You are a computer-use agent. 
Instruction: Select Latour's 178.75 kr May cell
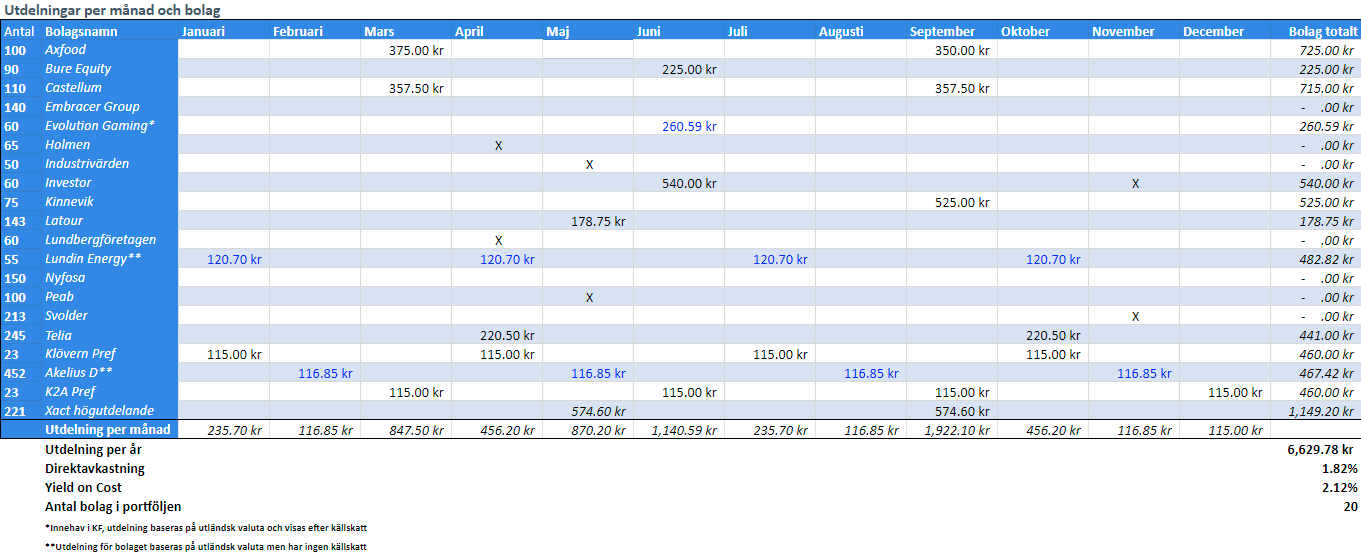[588, 221]
